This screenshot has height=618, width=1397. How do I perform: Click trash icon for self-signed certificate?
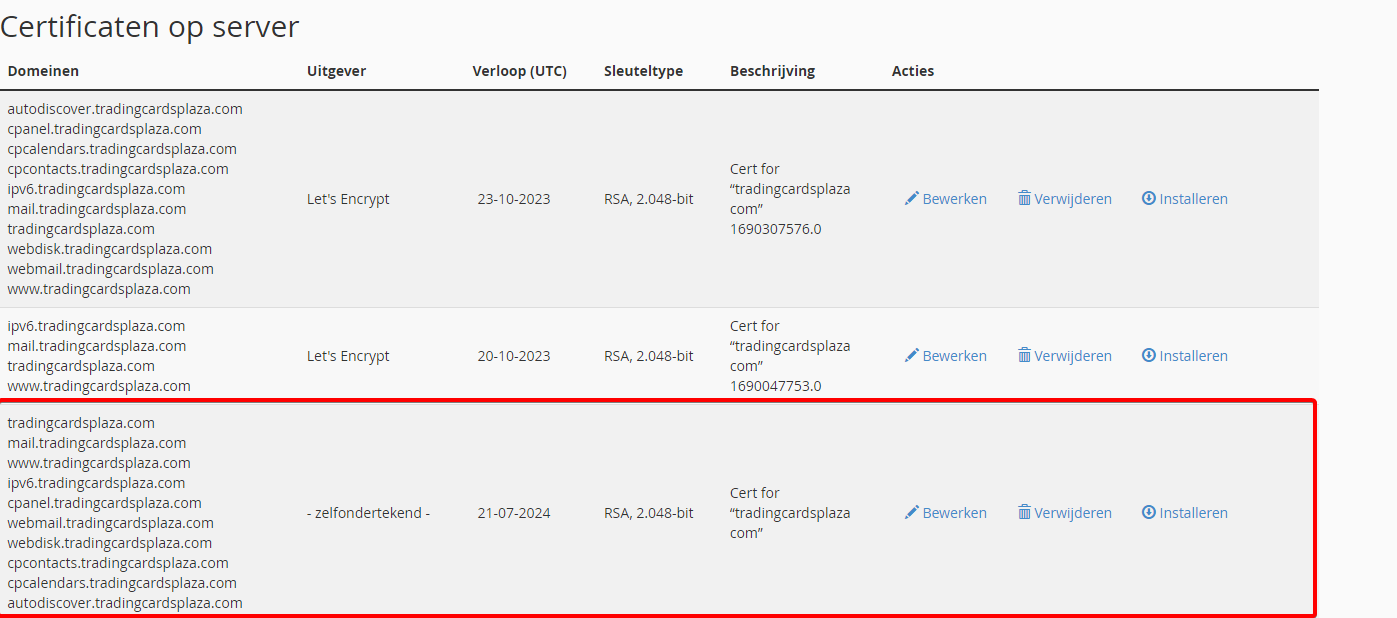[1024, 513]
